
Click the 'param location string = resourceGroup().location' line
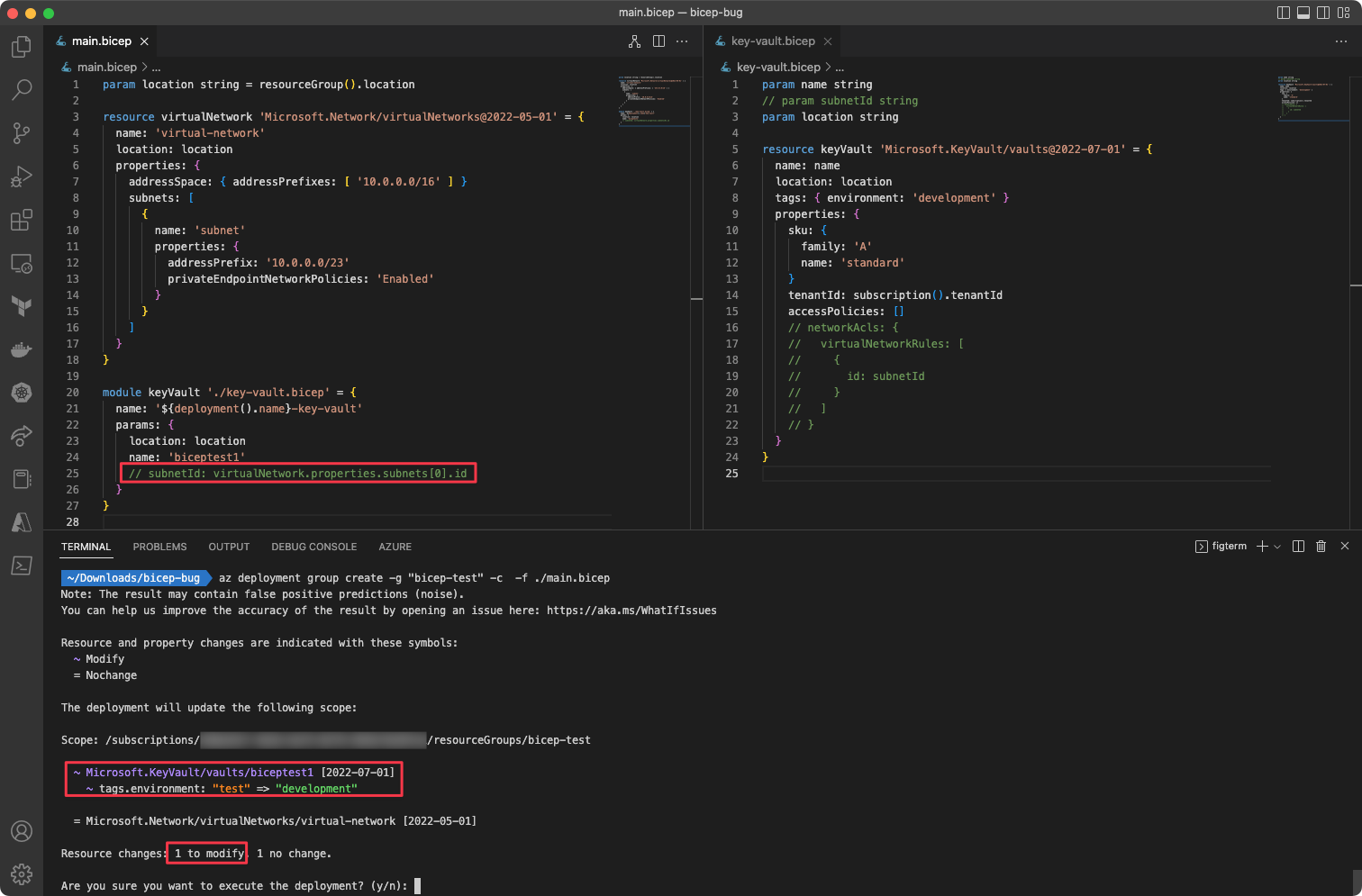pyautogui.click(x=259, y=85)
